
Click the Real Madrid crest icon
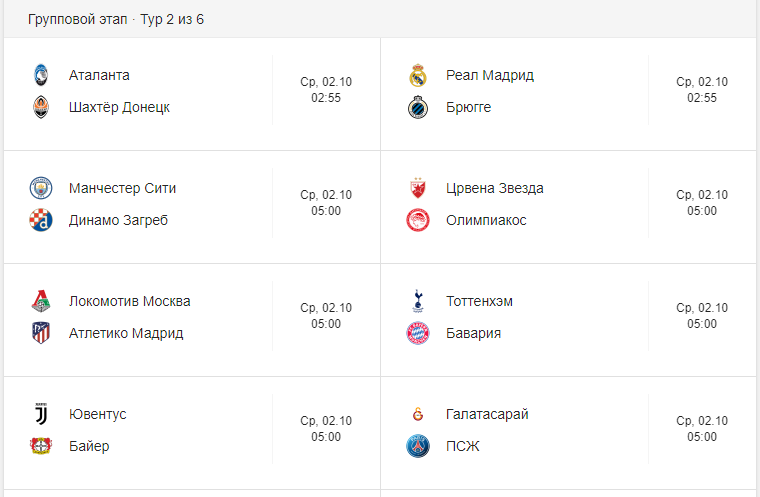click(417, 75)
